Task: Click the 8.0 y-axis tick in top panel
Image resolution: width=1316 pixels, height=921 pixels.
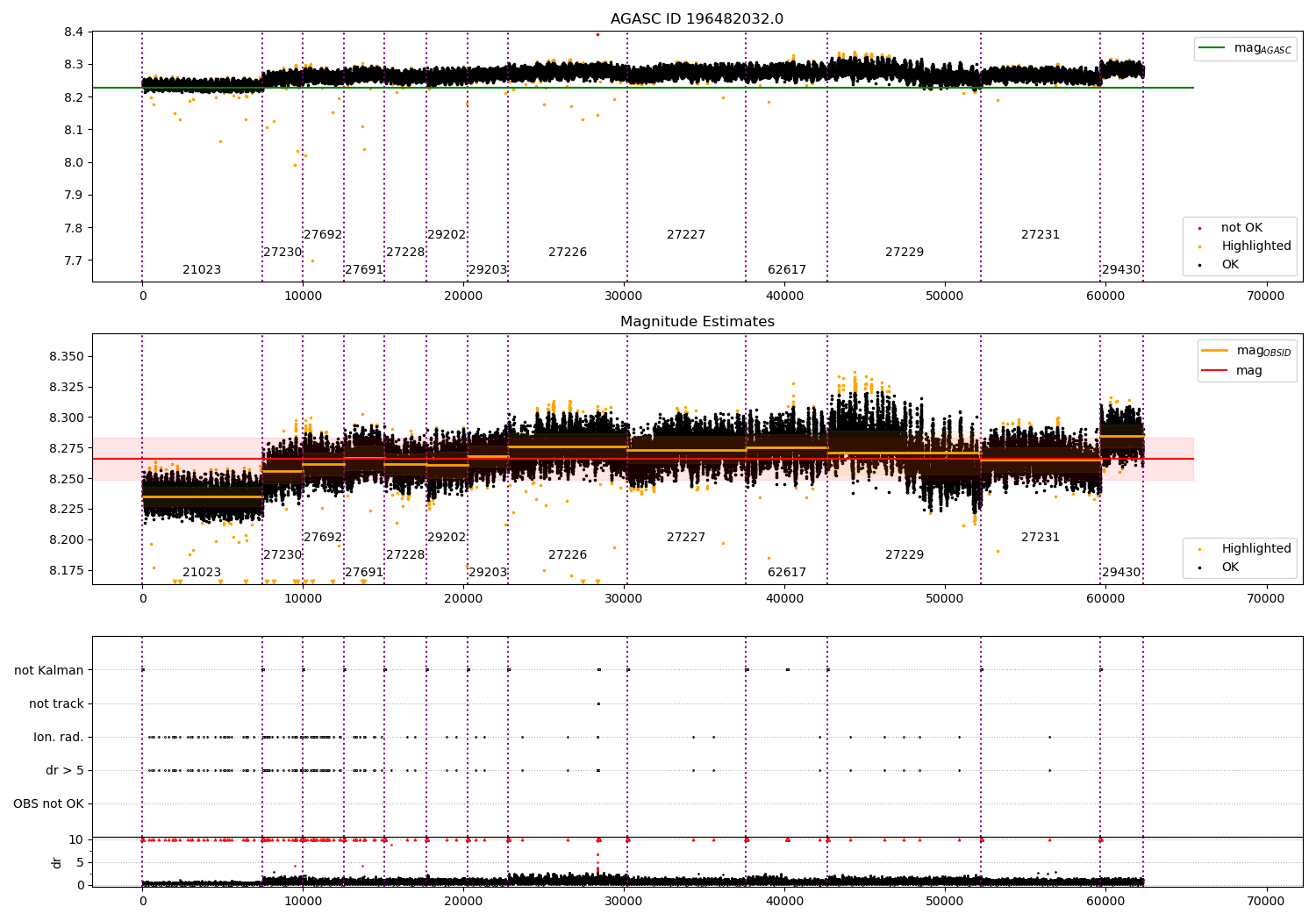Action: [75, 162]
